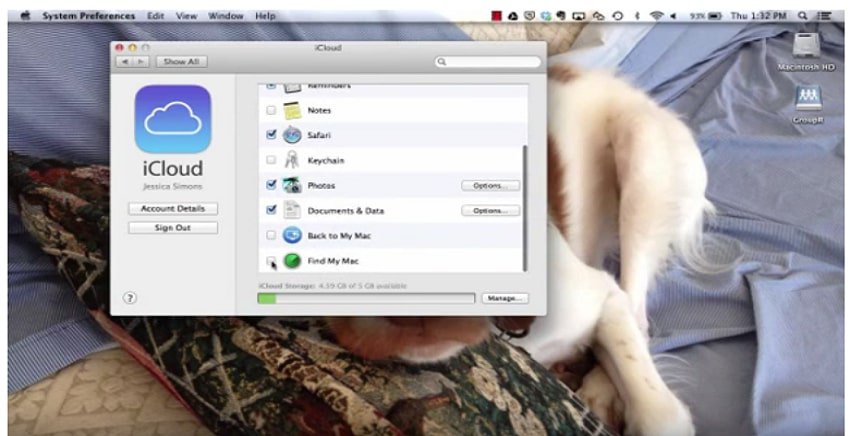The height and width of the screenshot is (436, 850).
Task: Uncheck the Documents & Data checkbox
Action: 271,209
